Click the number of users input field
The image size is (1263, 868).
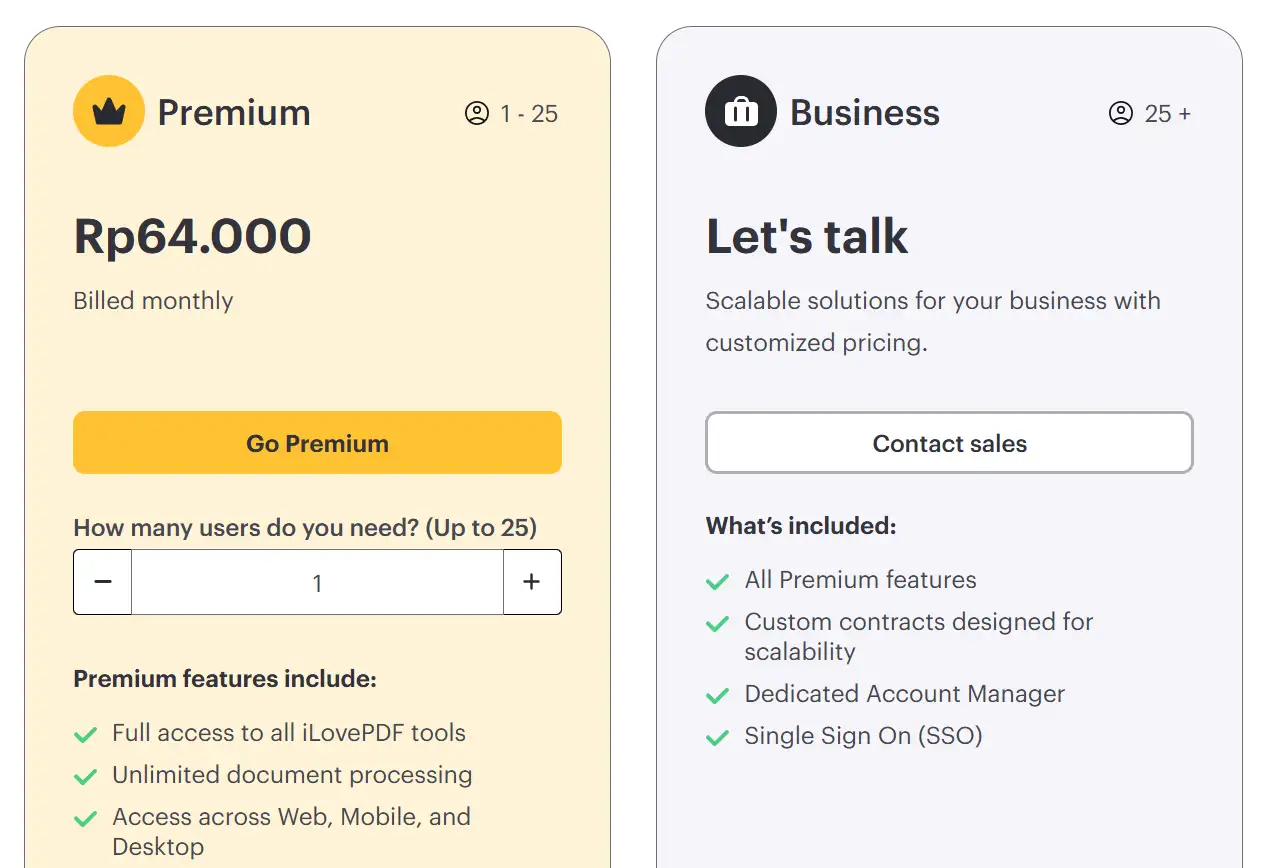(317, 582)
